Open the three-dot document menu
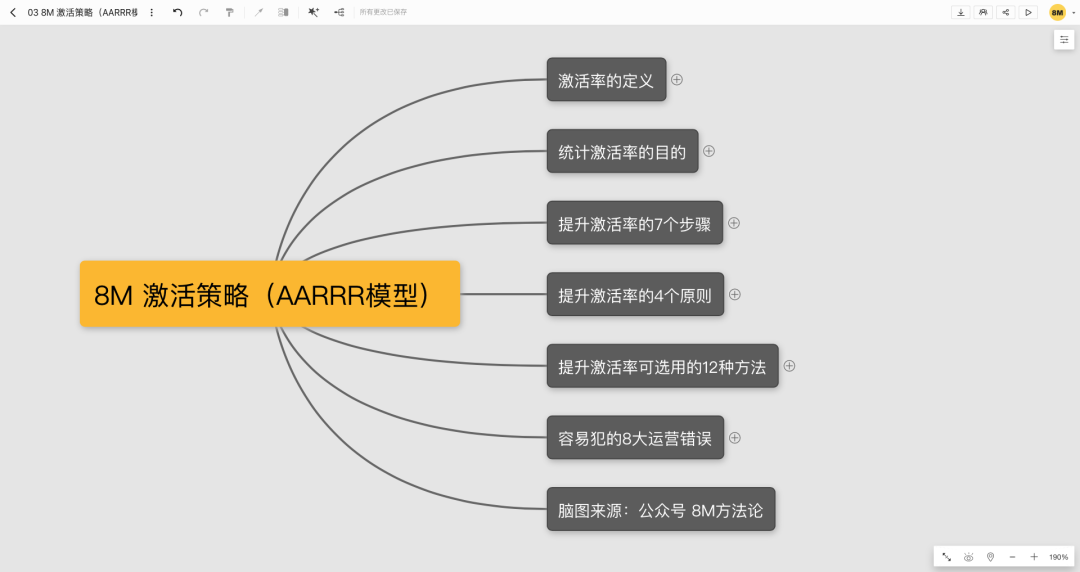 click(x=152, y=12)
